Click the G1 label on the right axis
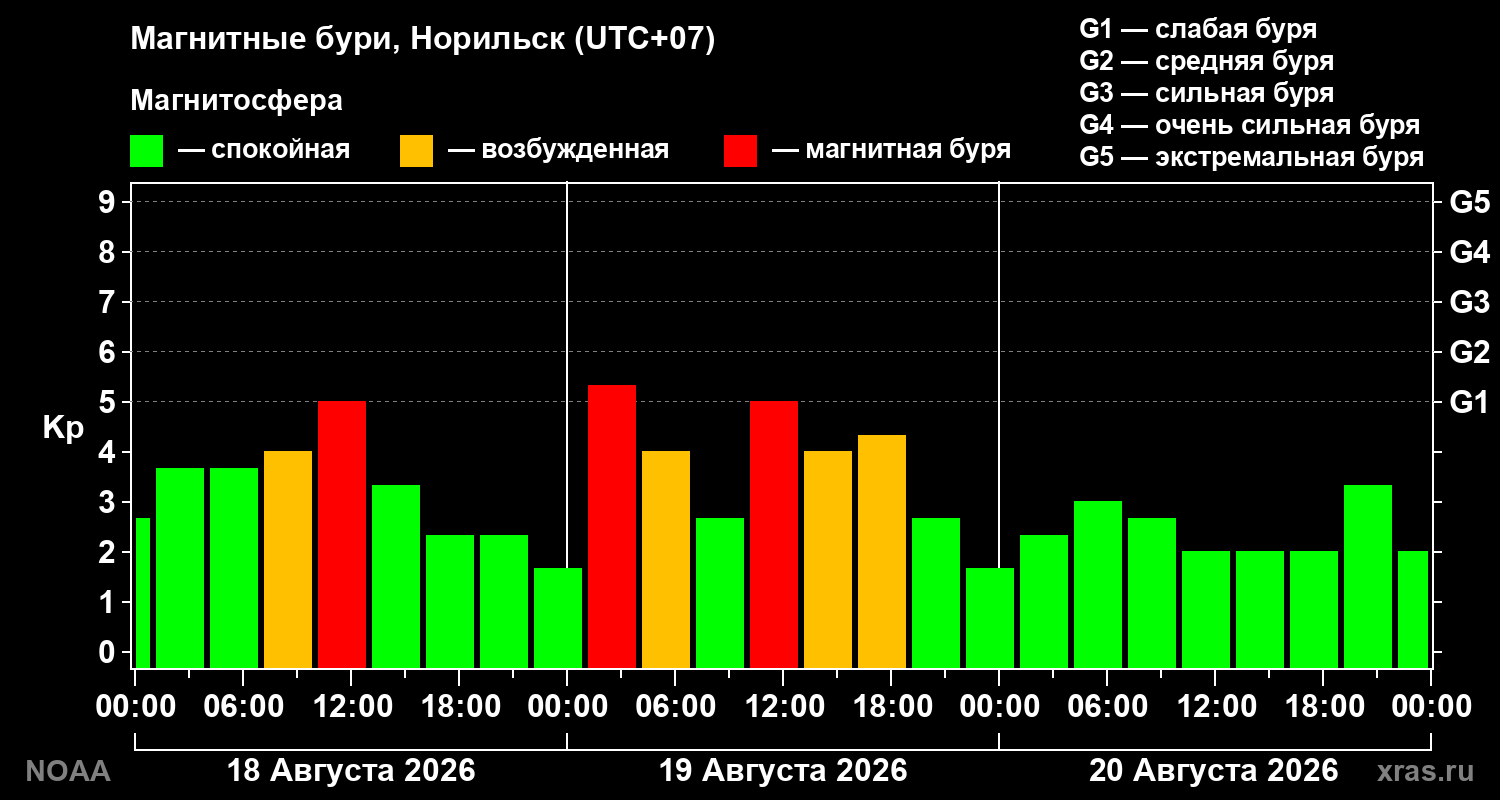The width and height of the screenshot is (1500, 800). [x=1469, y=402]
